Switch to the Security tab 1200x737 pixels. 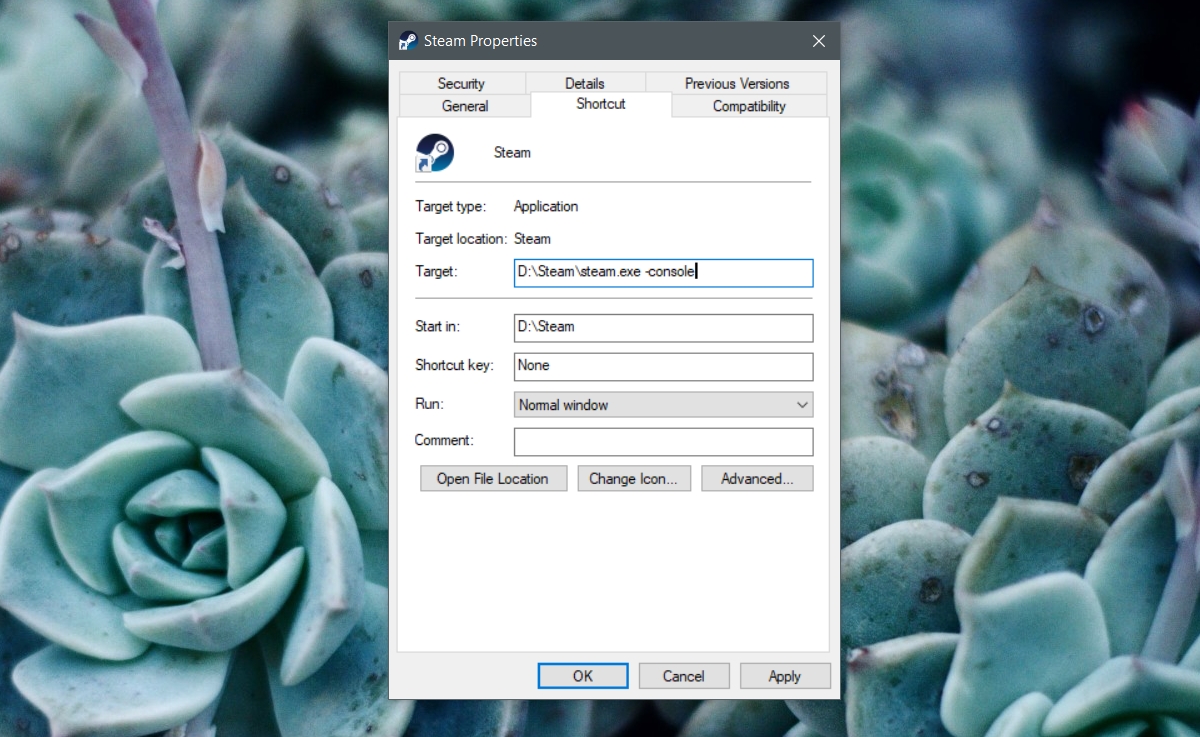point(461,83)
